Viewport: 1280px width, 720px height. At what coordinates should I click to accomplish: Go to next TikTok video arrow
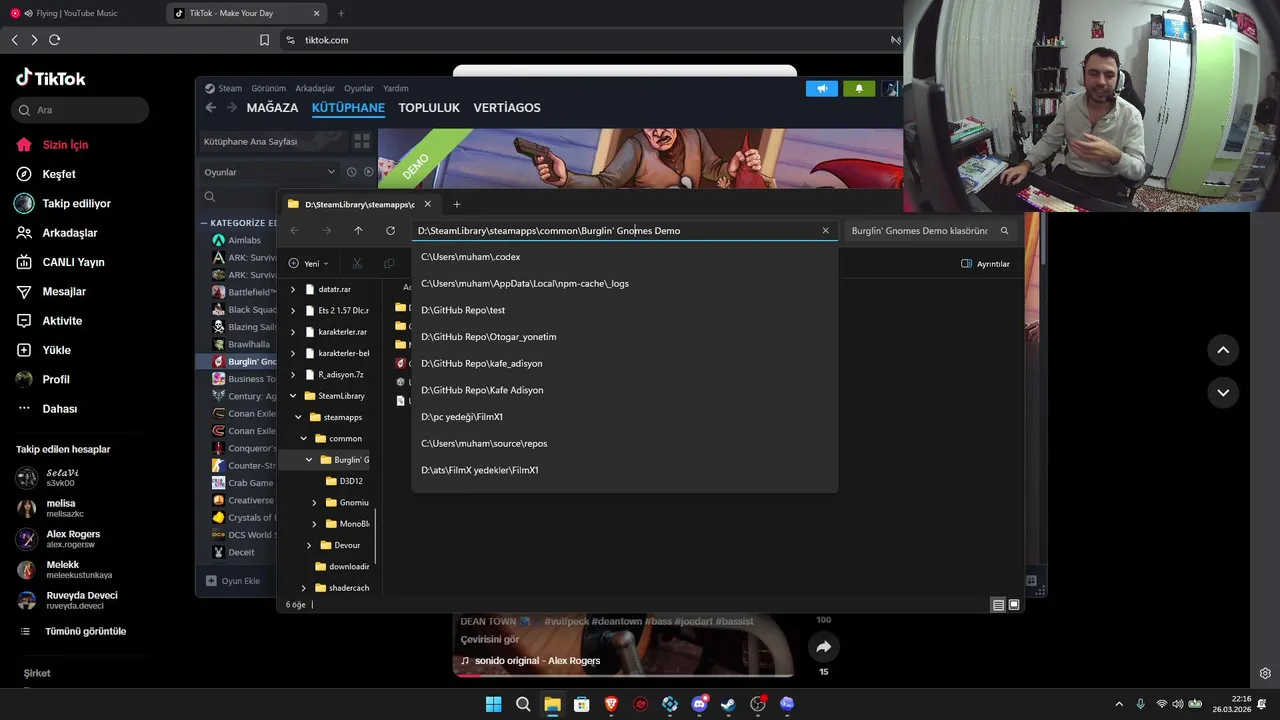pos(1223,392)
